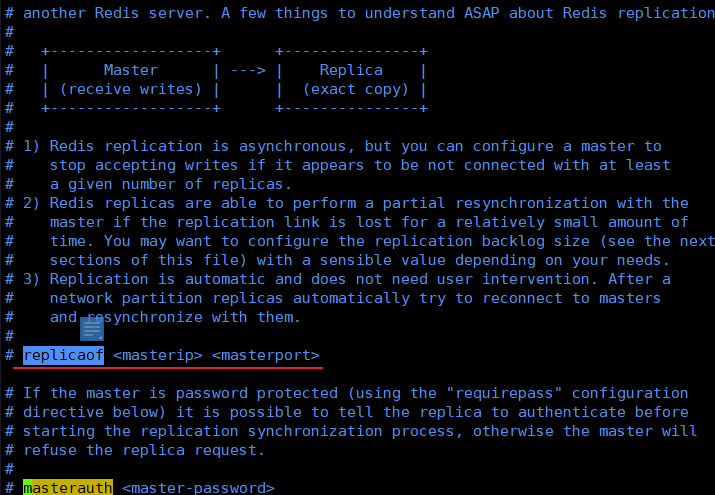Screen dimensions: 715x495
Task: Click the small document icon above replicaof
Action: (x=92, y=329)
